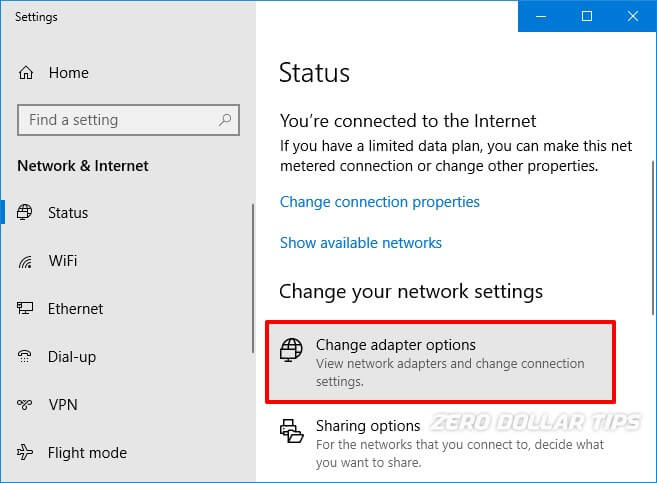Screen dimensions: 657x483
Task: Open Change connection properties link
Action: [x=379, y=202]
